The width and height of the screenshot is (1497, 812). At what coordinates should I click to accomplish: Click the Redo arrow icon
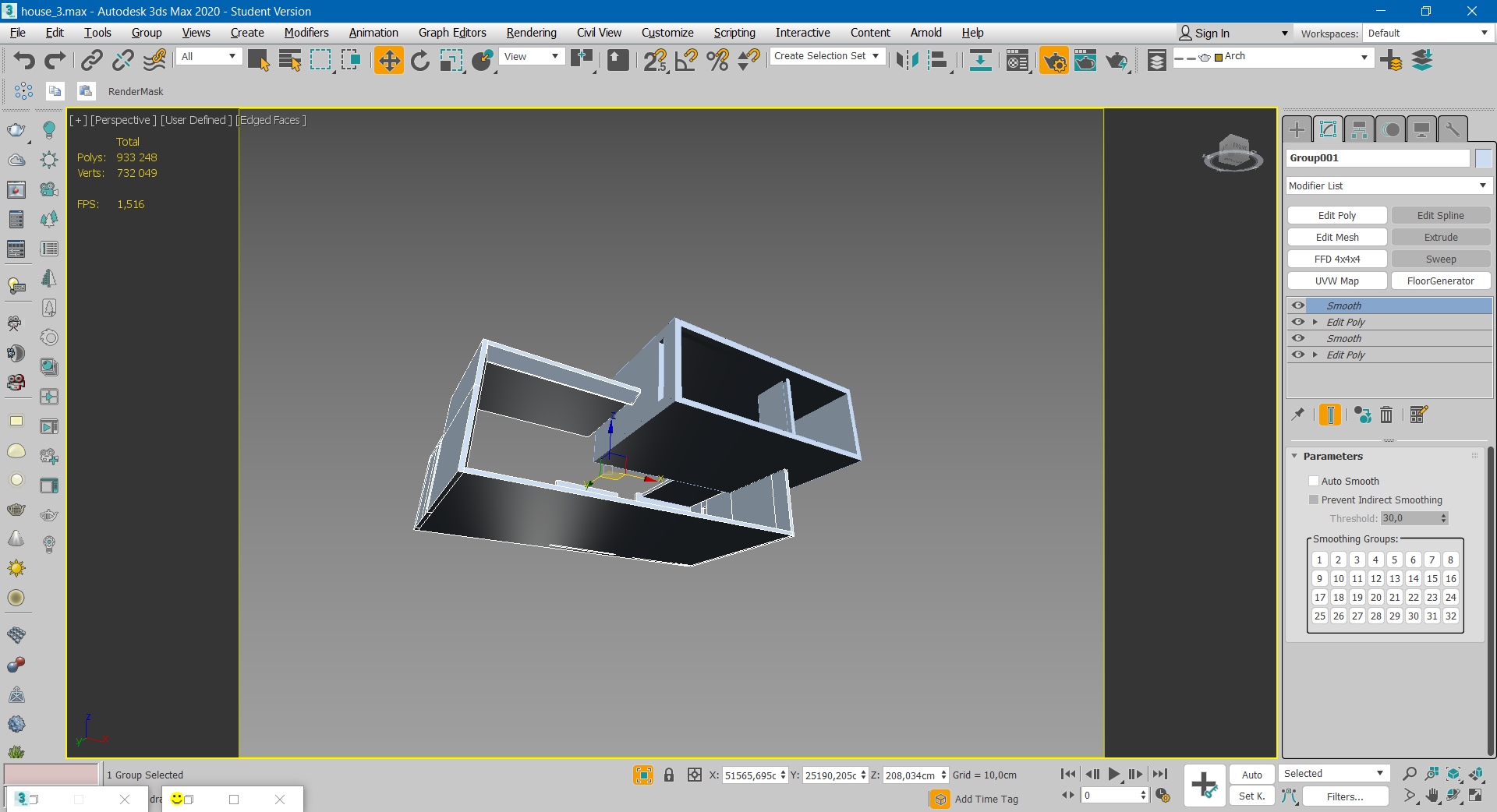pyautogui.click(x=55, y=60)
